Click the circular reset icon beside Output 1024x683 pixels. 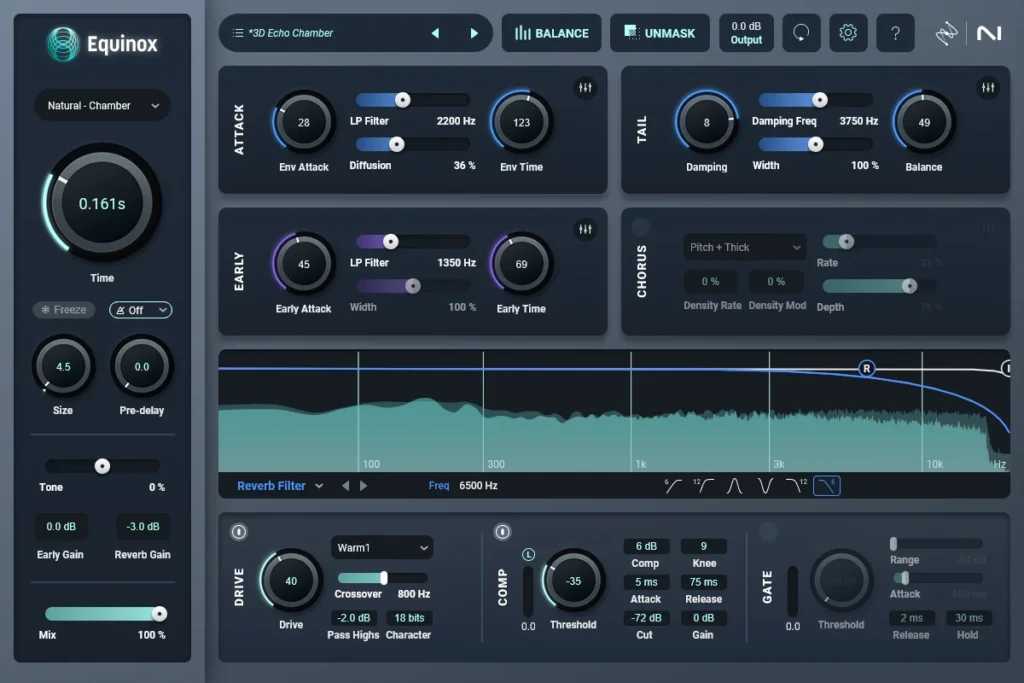pyautogui.click(x=801, y=33)
